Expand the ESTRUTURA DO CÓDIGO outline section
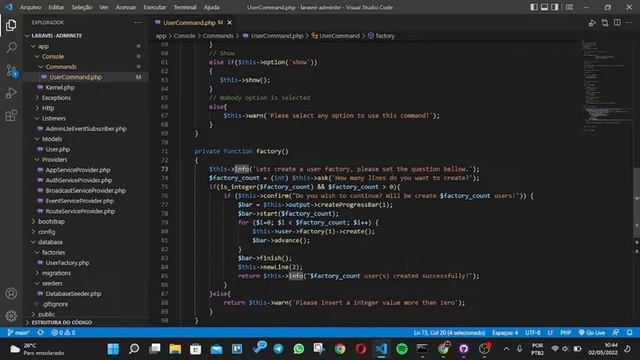Viewport: 640px width, 360px height. coord(86,322)
